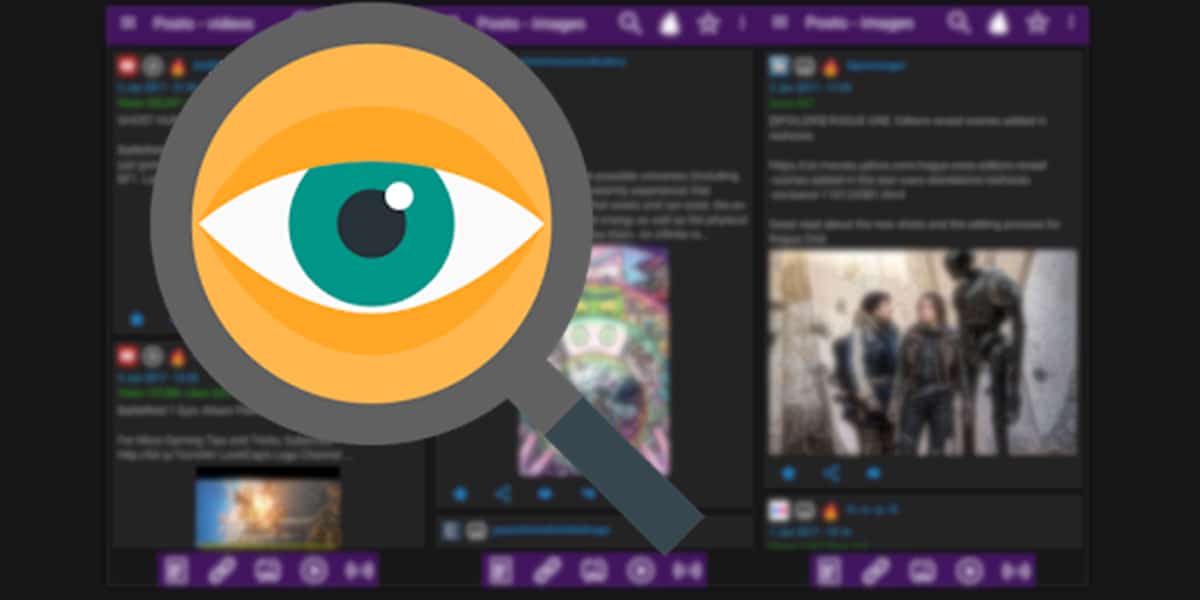Open the hamburger menu of Posts - videos

click(x=130, y=22)
